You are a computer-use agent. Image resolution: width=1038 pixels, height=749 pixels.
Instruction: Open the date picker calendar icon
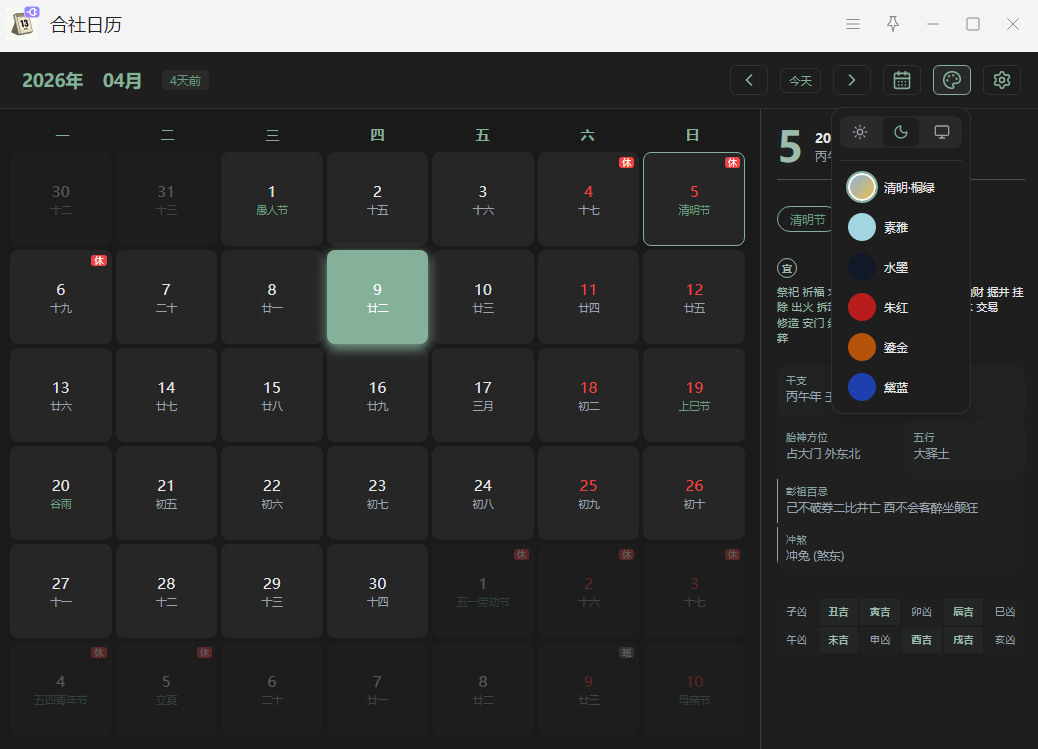coord(902,80)
